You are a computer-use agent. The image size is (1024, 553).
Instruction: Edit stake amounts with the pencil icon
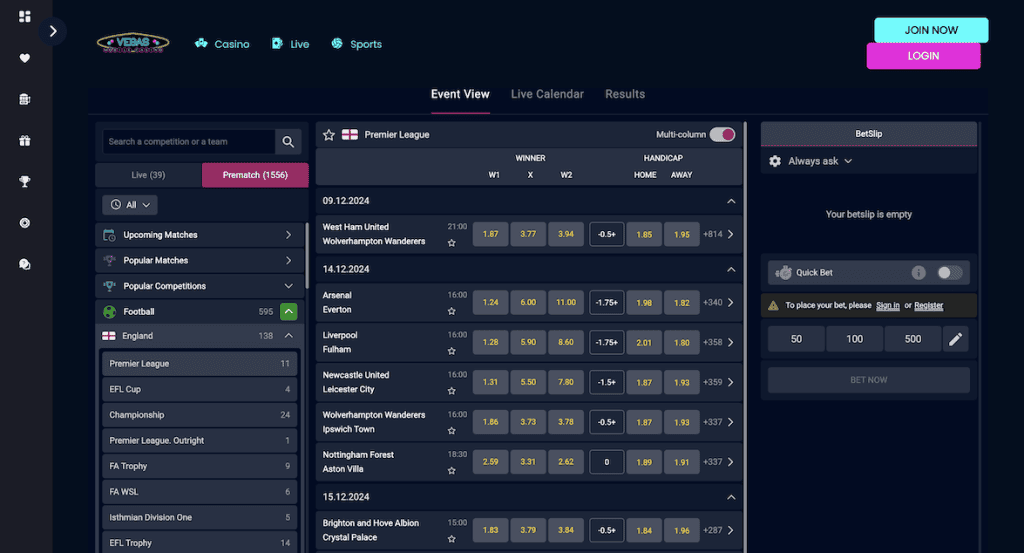click(955, 339)
